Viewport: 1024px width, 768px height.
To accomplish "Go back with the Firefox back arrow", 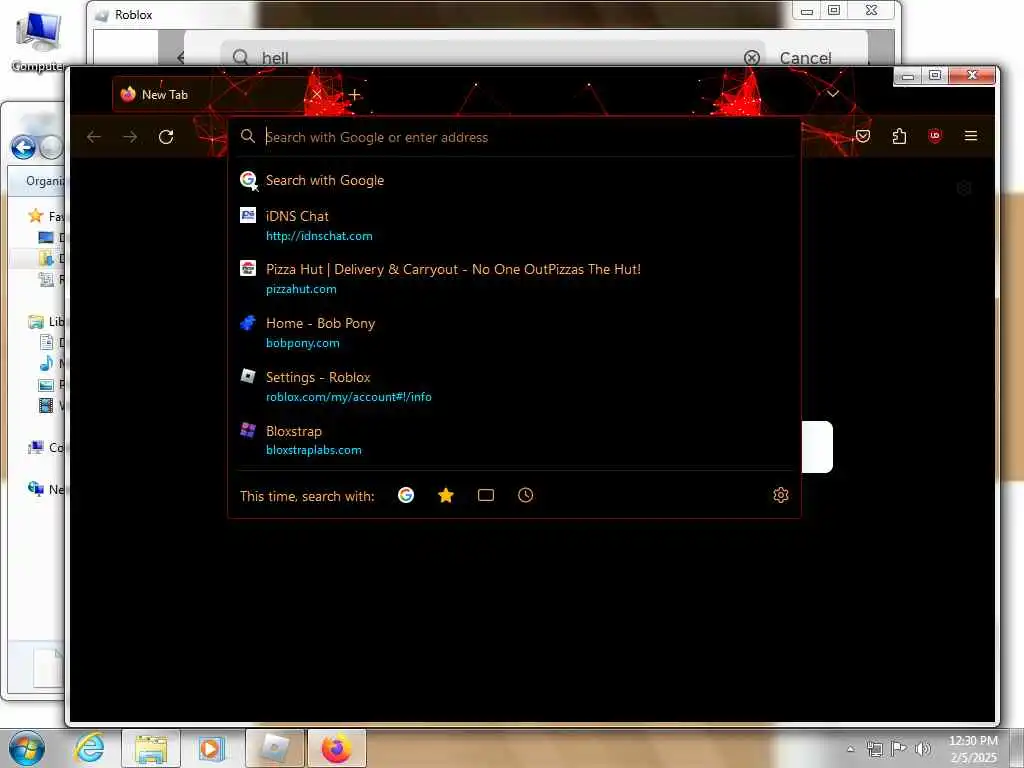I will [94, 136].
